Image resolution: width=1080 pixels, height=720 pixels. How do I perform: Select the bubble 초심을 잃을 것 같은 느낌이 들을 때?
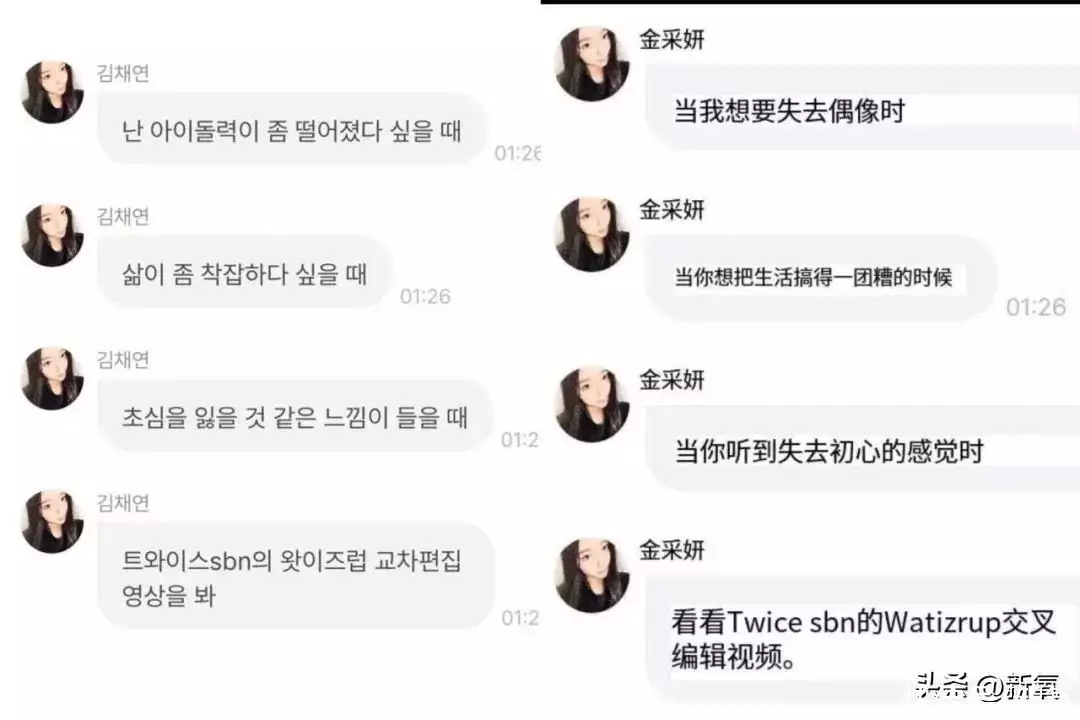click(295, 415)
